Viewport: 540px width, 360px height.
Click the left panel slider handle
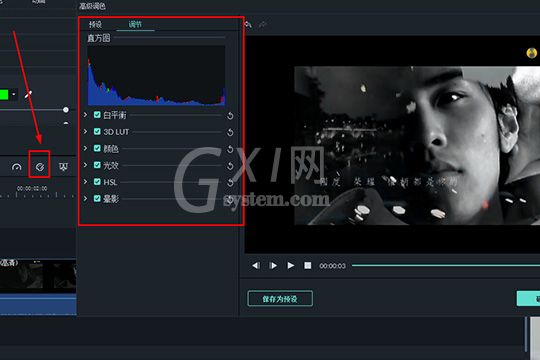click(x=65, y=110)
